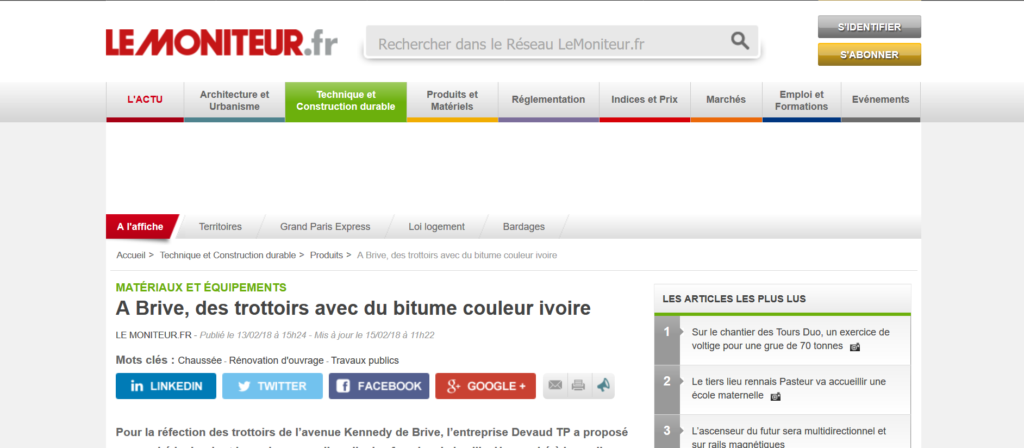This screenshot has width=1024, height=448.
Task: Print the article using printer icon
Action: coord(578,386)
